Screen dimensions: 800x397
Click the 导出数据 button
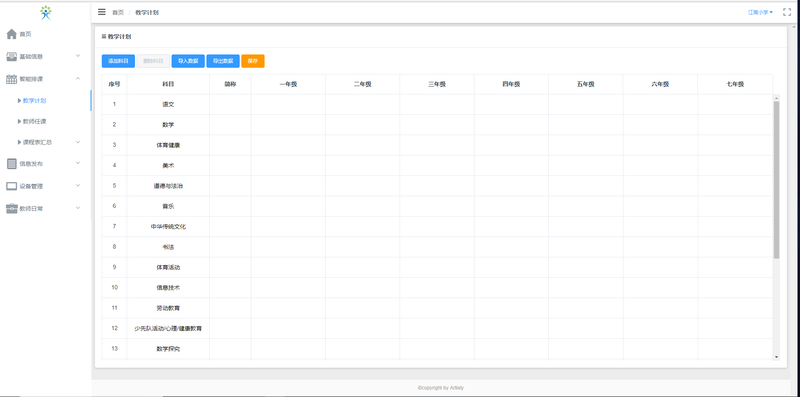click(223, 61)
